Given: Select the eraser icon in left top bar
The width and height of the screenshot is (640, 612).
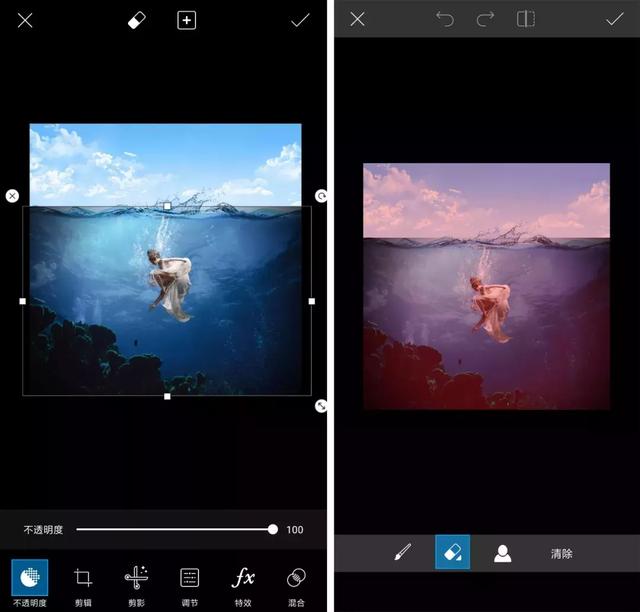Looking at the screenshot, I should click(x=137, y=20).
